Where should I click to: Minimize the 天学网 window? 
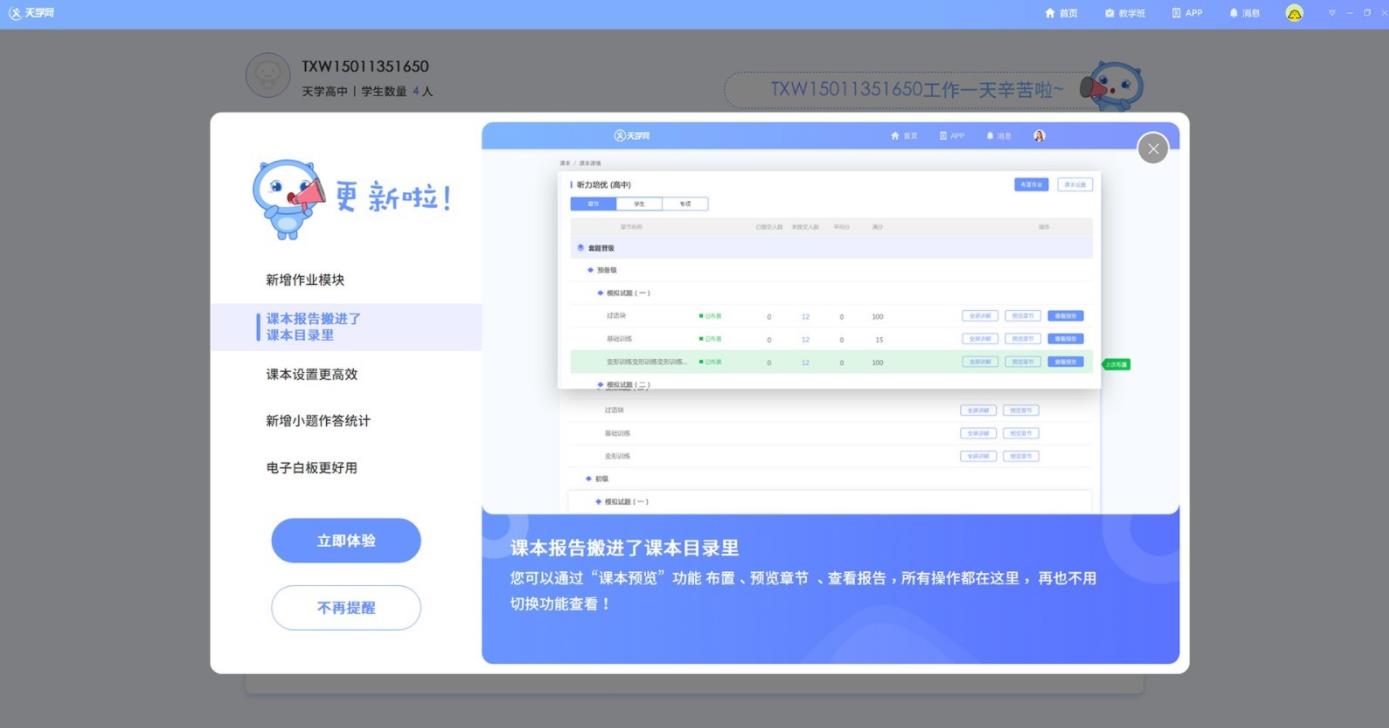click(1350, 13)
